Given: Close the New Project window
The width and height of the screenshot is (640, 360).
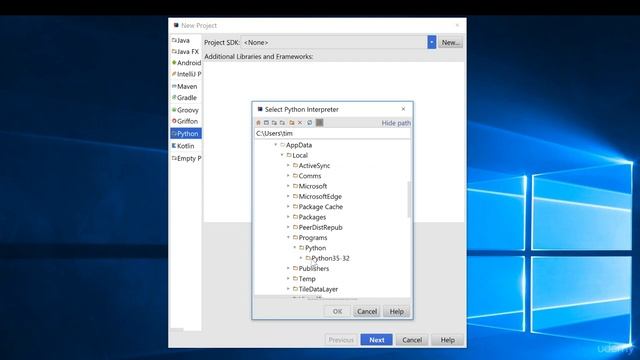Looking at the screenshot, I should (x=457, y=25).
